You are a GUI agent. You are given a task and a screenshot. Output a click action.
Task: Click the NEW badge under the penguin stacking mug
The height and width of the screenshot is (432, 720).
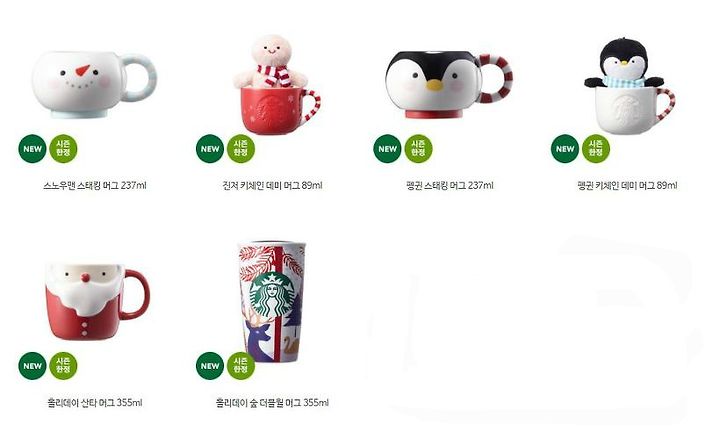click(x=388, y=149)
